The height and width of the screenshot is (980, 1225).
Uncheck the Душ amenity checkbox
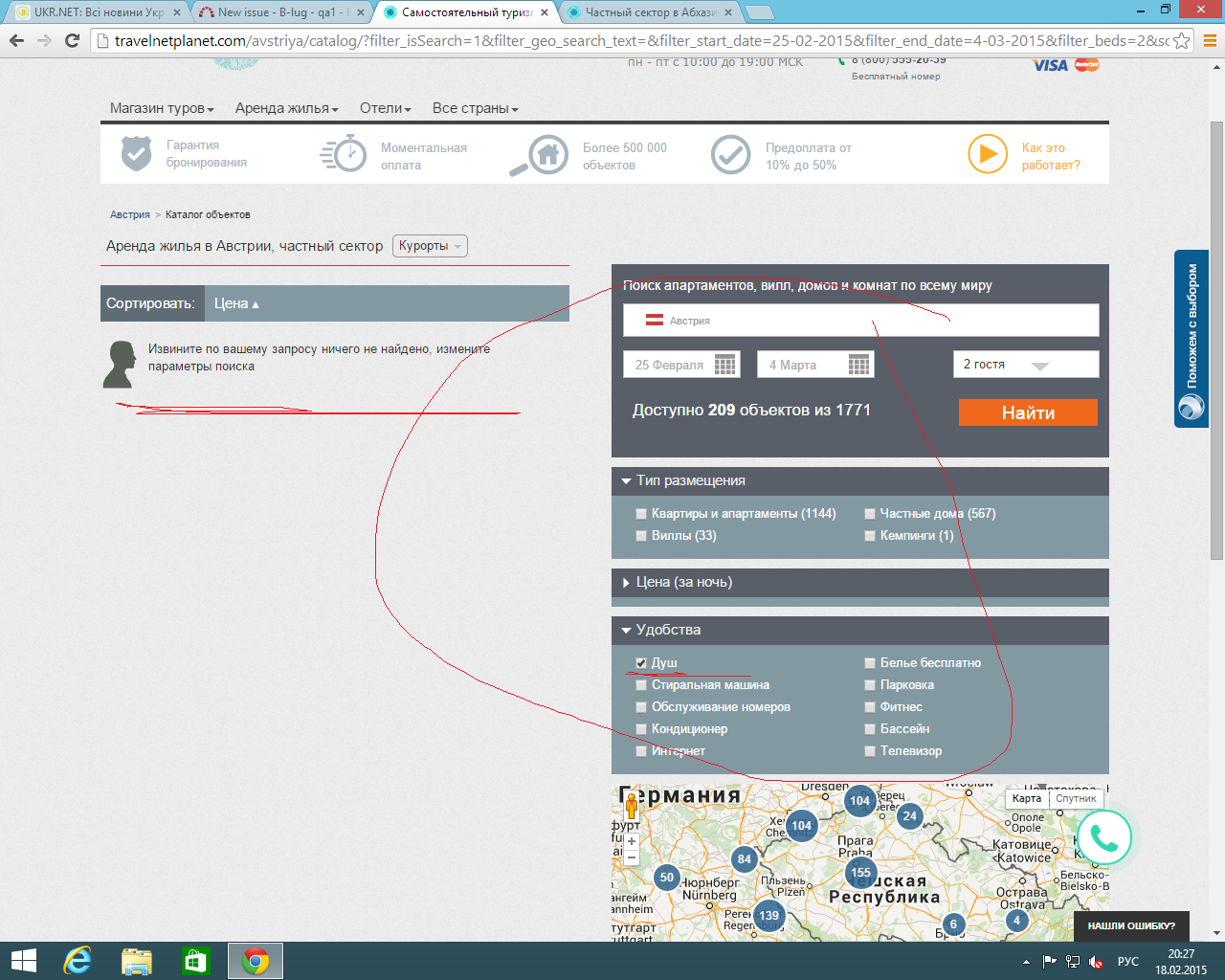(641, 663)
